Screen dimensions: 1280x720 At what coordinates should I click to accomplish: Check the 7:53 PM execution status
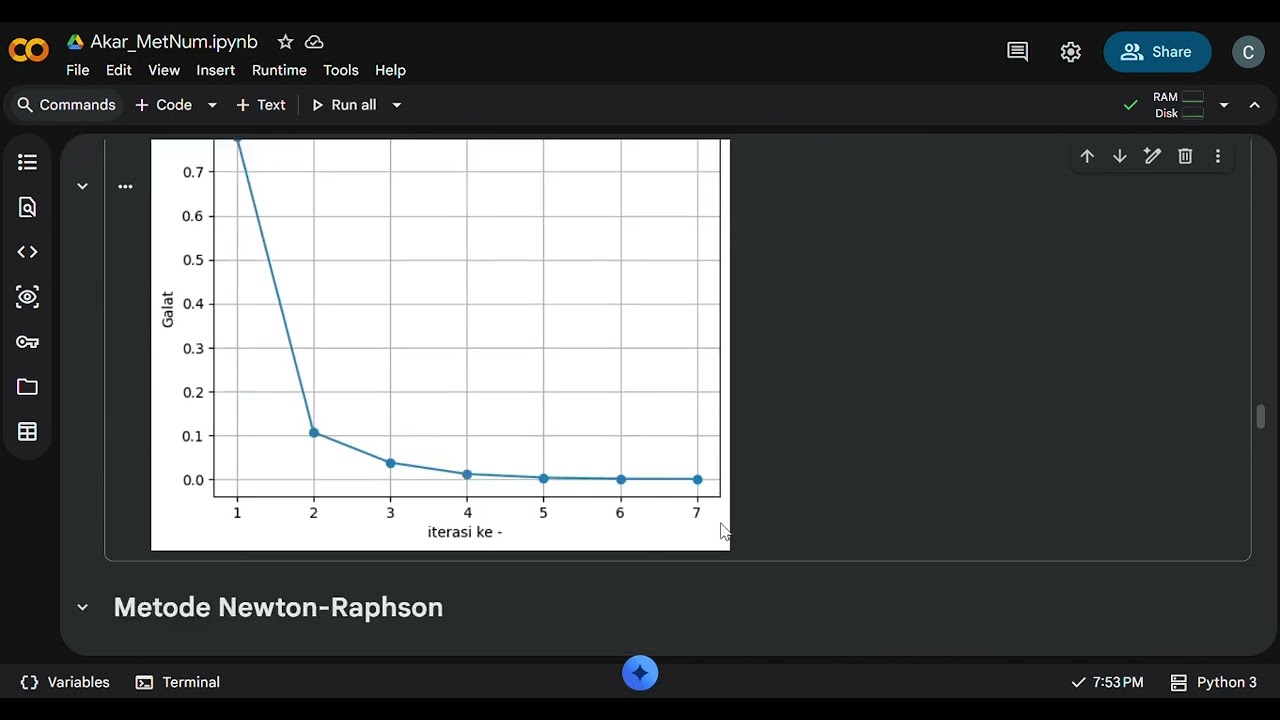pos(1107,682)
